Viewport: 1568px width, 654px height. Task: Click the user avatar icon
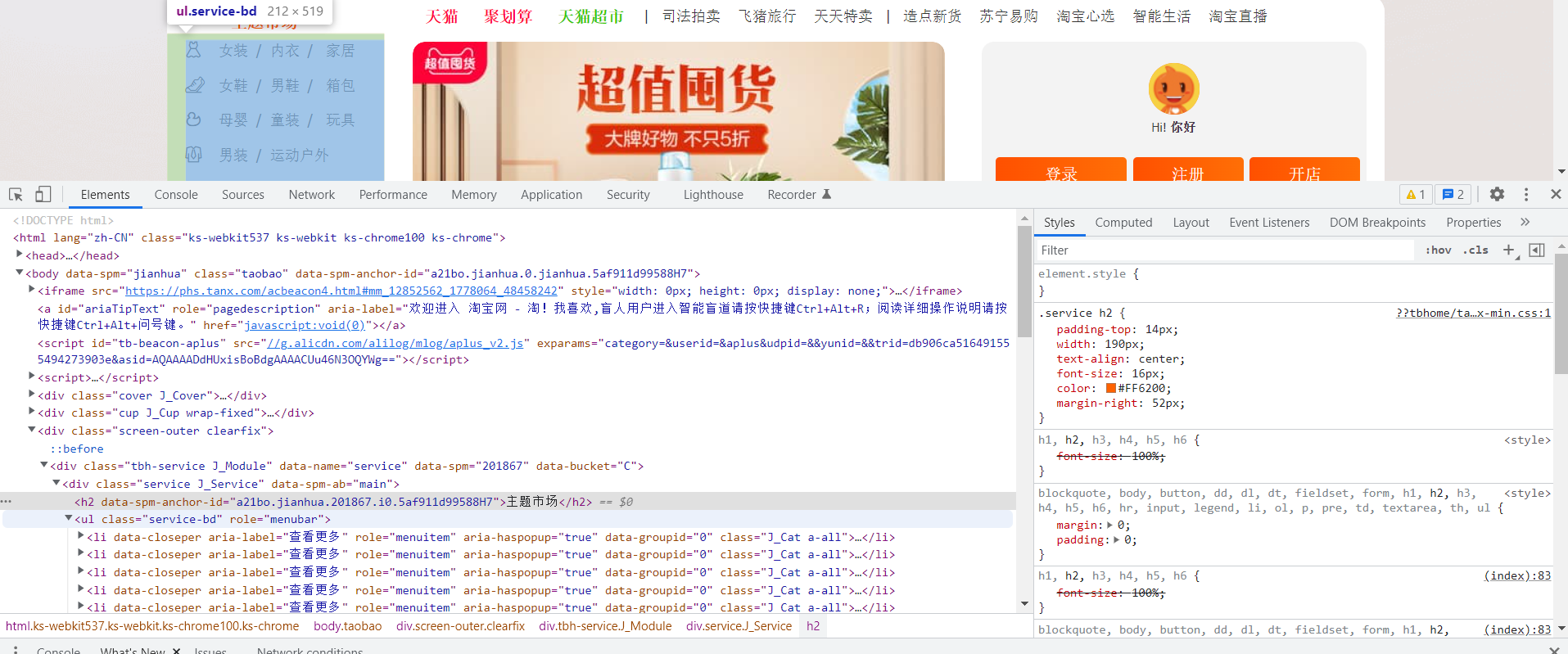point(1173,88)
